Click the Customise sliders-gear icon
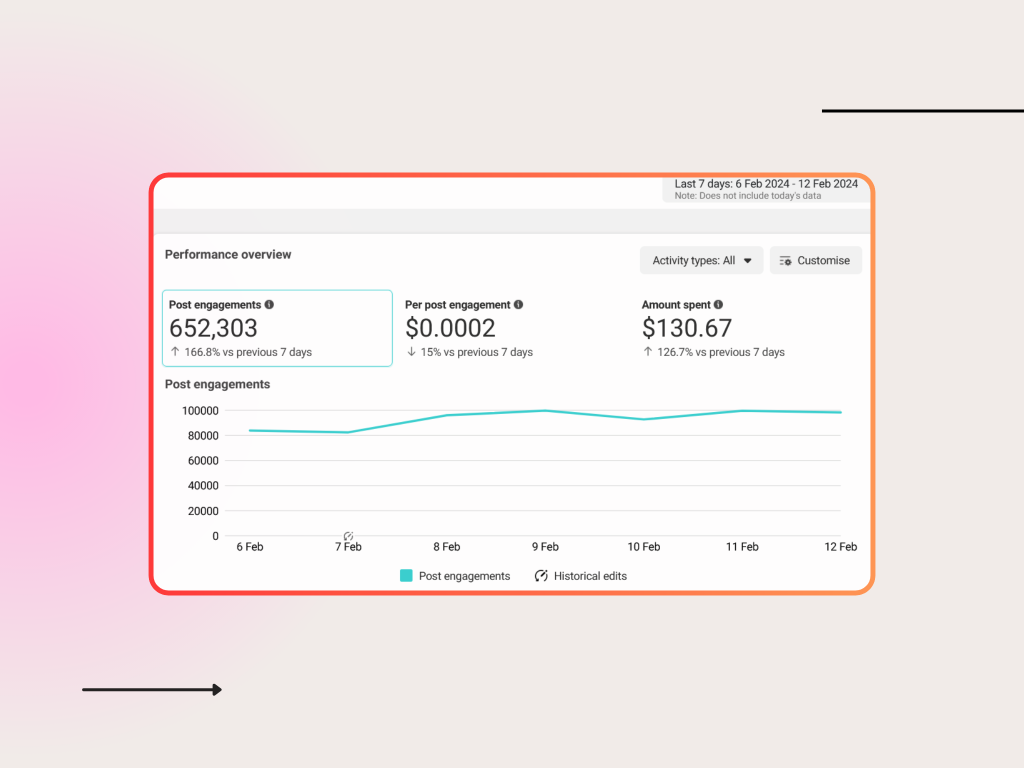The height and width of the screenshot is (768, 1024). click(x=786, y=261)
